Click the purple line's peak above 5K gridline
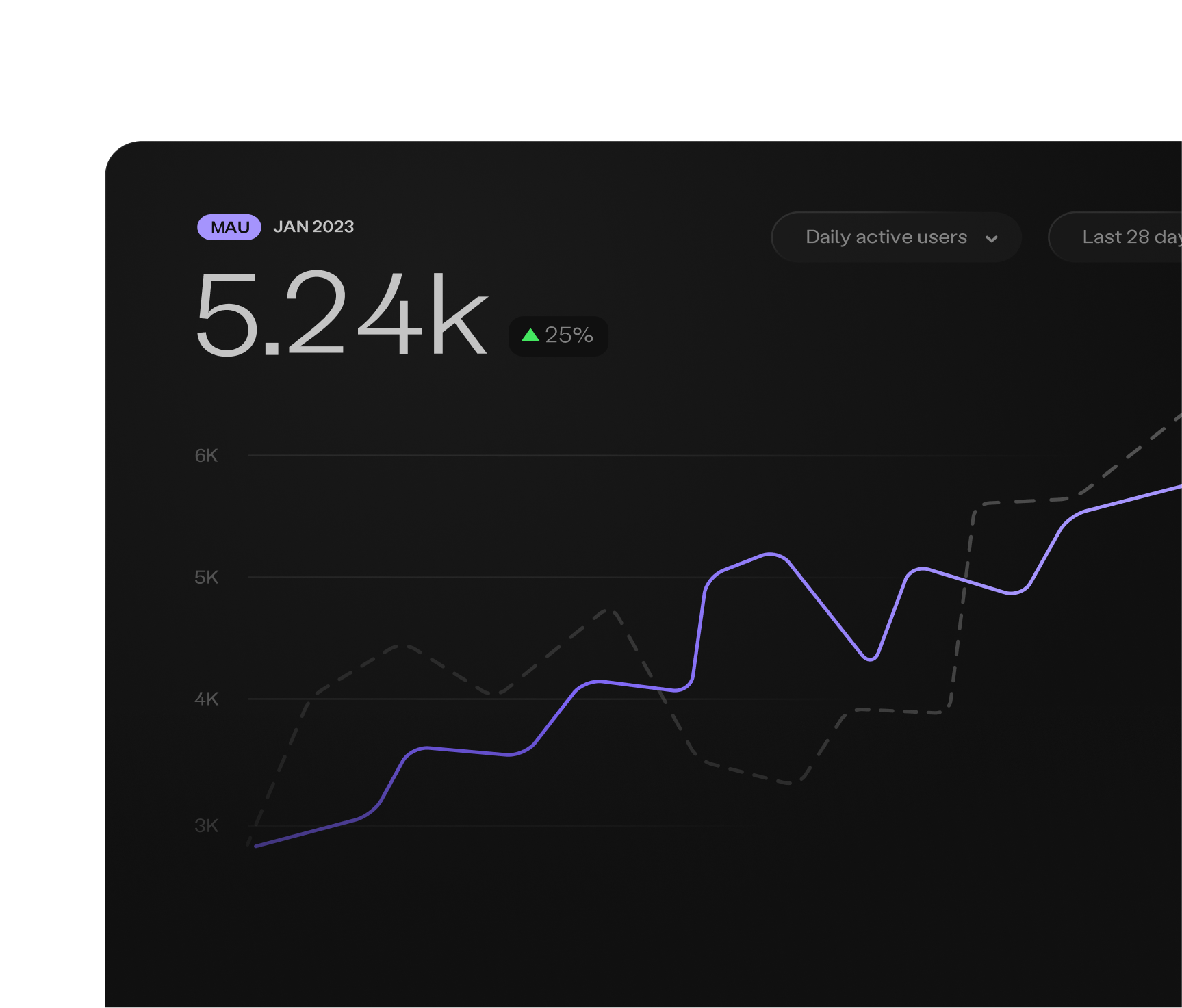The width and height of the screenshot is (1182, 1008). (771, 554)
